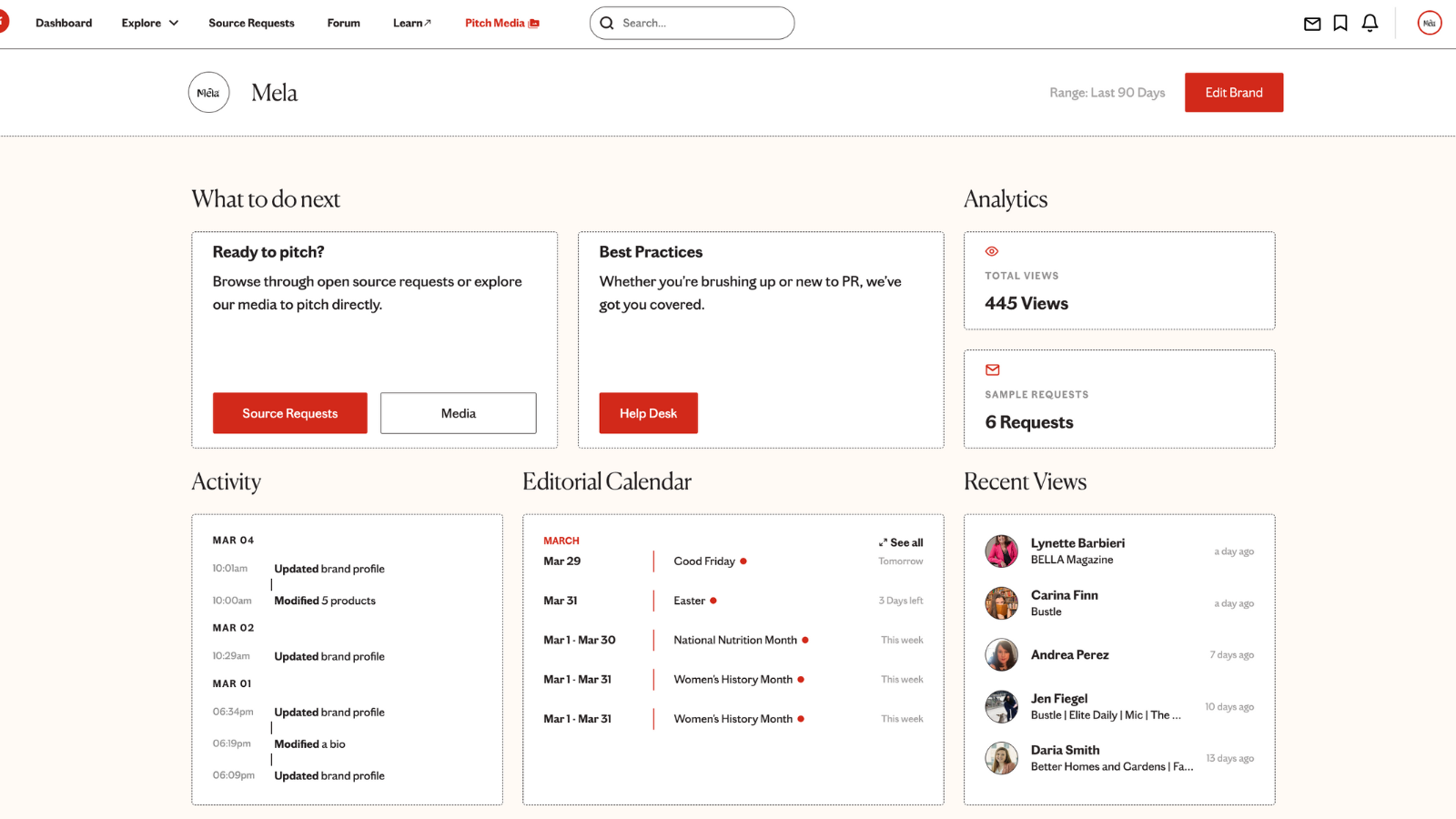The width and height of the screenshot is (1456, 819).
Task: Click Lynette Barbieri's profile thumbnail
Action: [x=1002, y=551]
